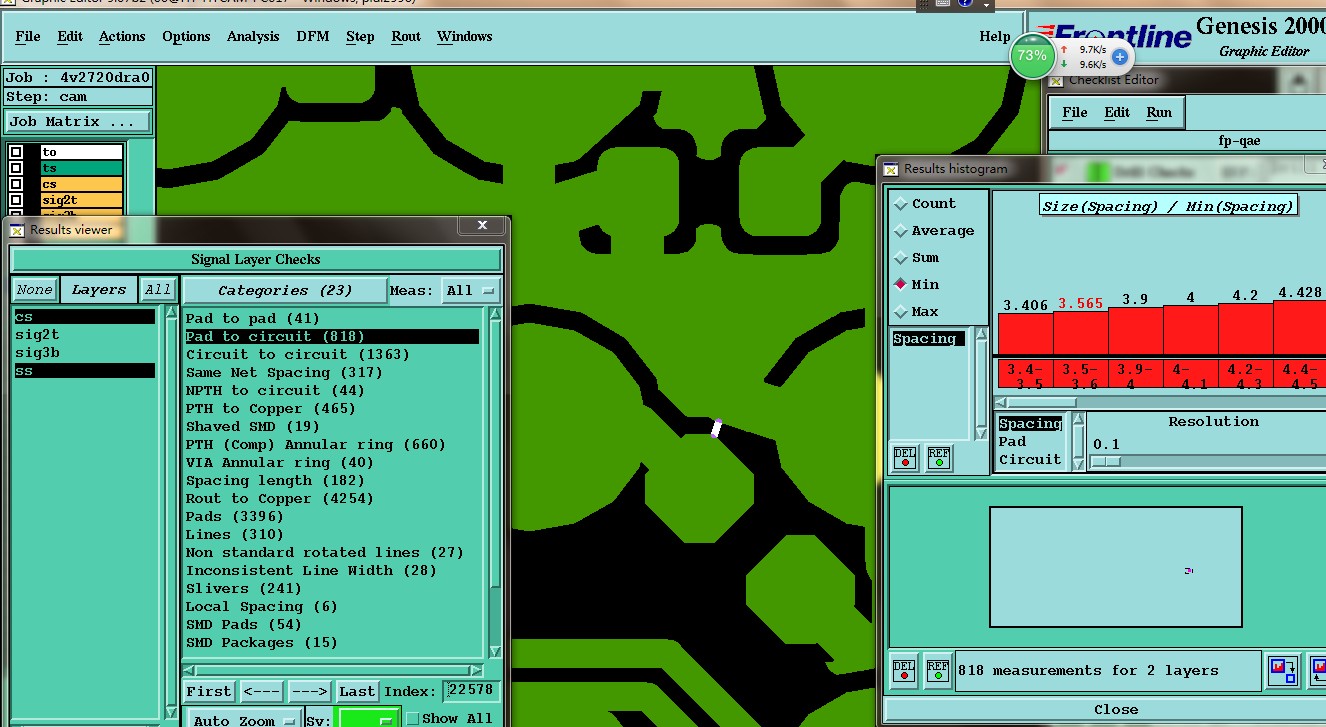The image size is (1326, 727).
Task: Open the Auto Zoom dropdown
Action: click(x=244, y=720)
